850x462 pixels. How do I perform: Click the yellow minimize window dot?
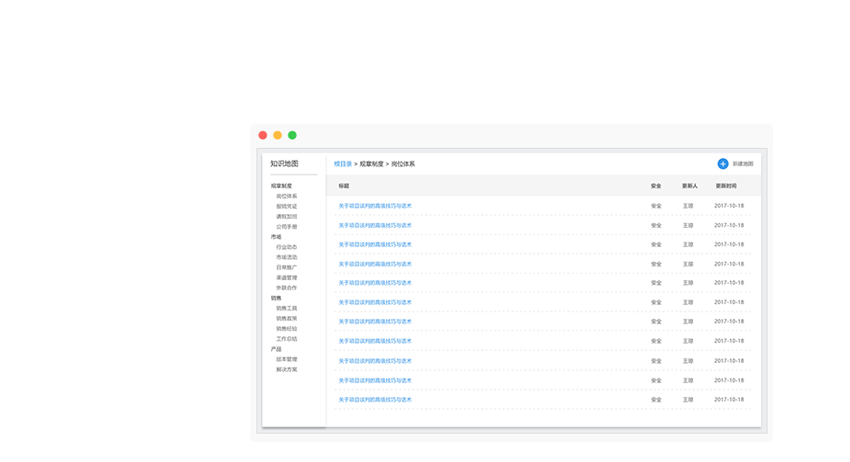tap(278, 135)
